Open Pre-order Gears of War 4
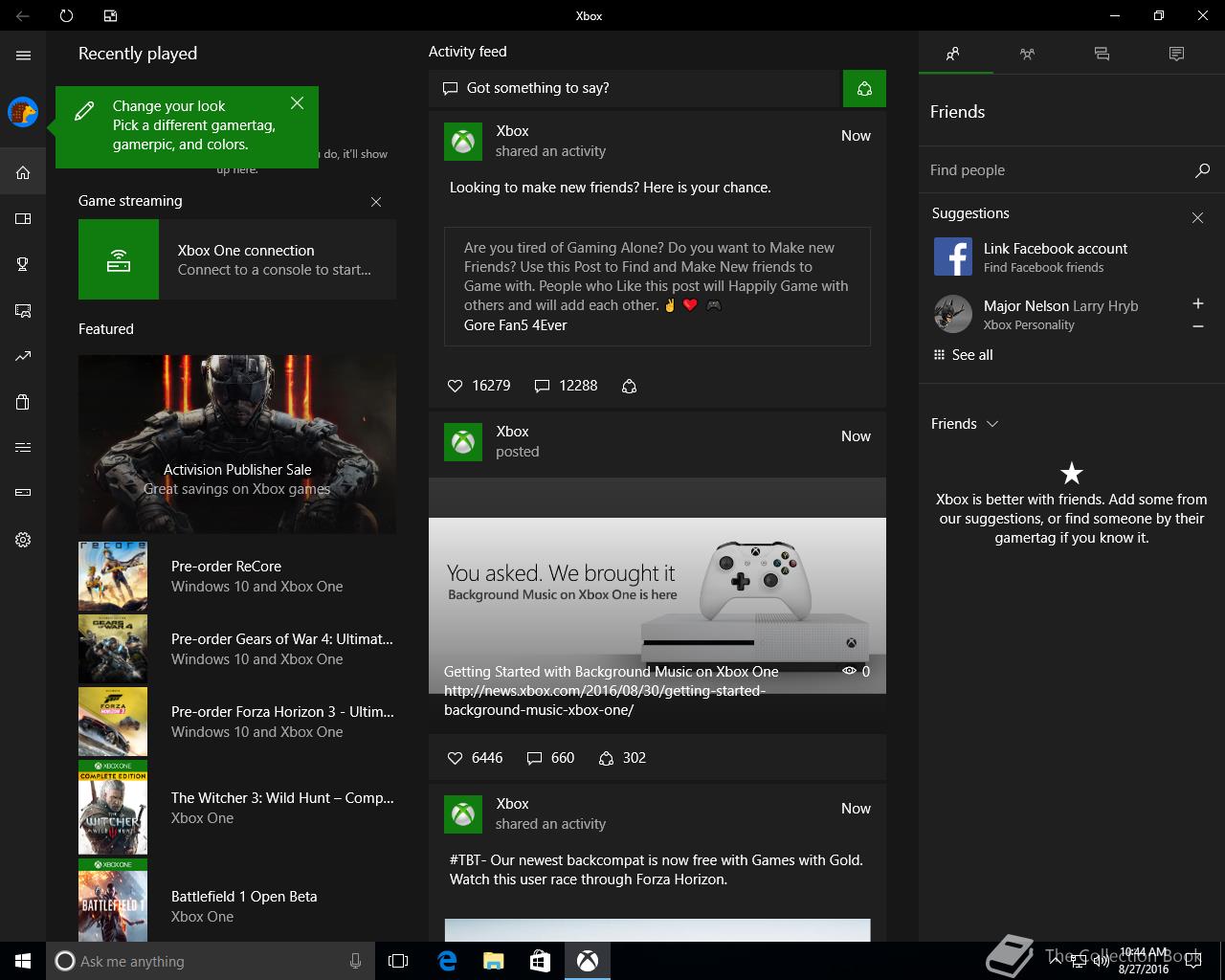Image resolution: width=1225 pixels, height=980 pixels. pyautogui.click(x=237, y=649)
